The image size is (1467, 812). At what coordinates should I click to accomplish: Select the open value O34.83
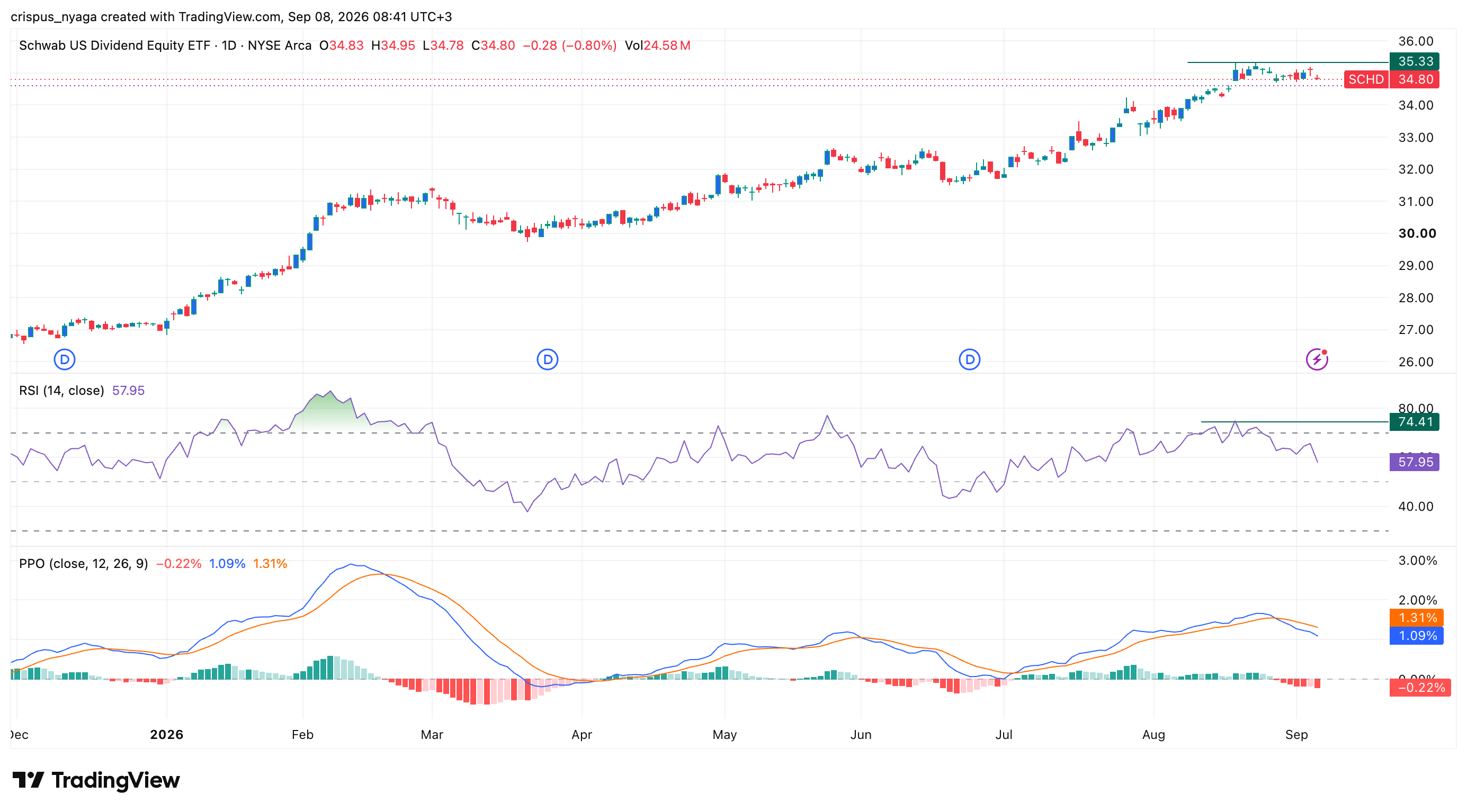tap(341, 46)
